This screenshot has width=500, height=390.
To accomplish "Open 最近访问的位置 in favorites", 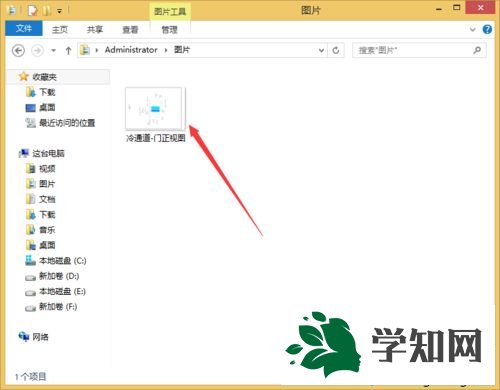I will (67, 123).
